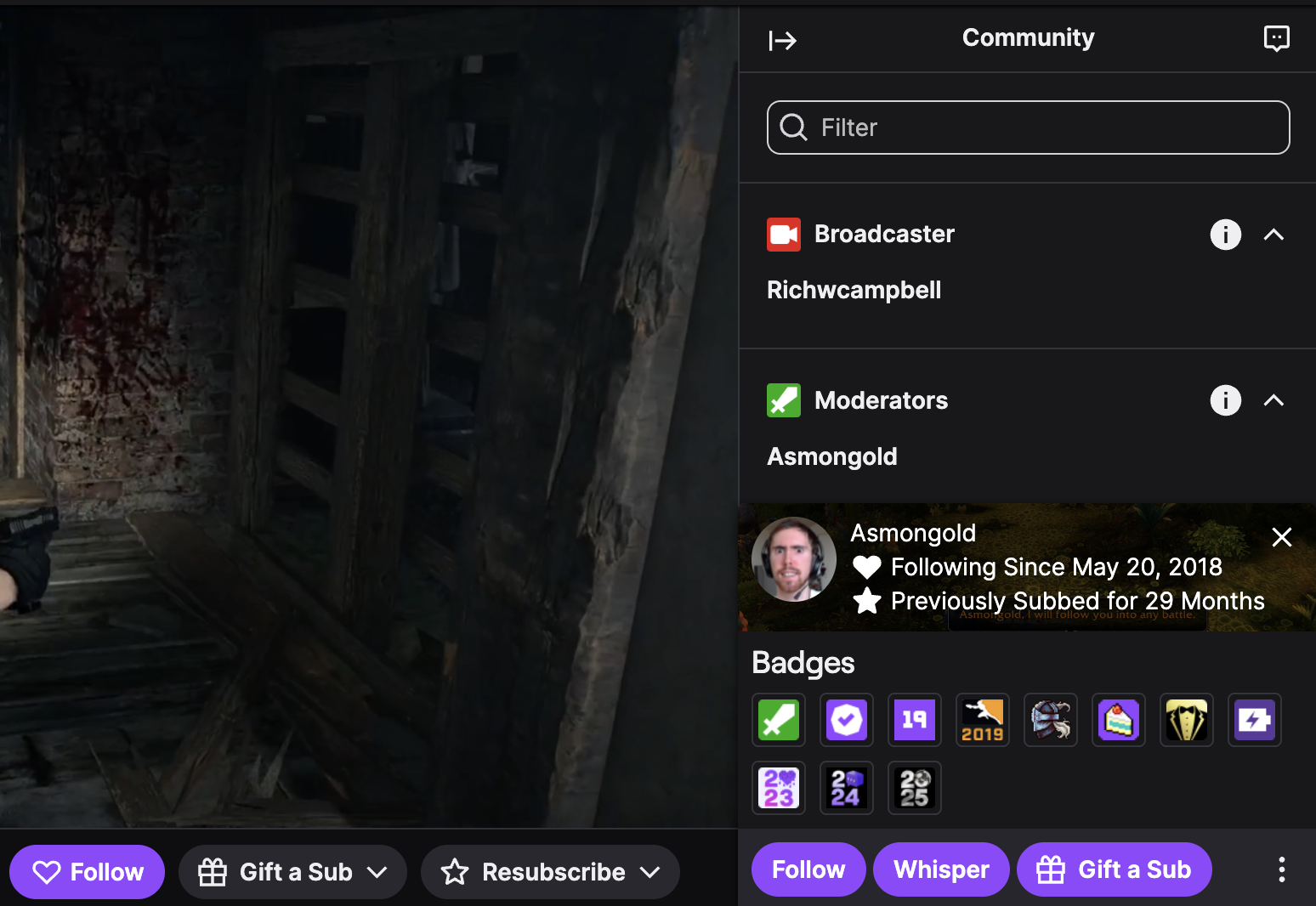The height and width of the screenshot is (906, 1316).
Task: Click the 2023 recap badge
Action: 779,788
